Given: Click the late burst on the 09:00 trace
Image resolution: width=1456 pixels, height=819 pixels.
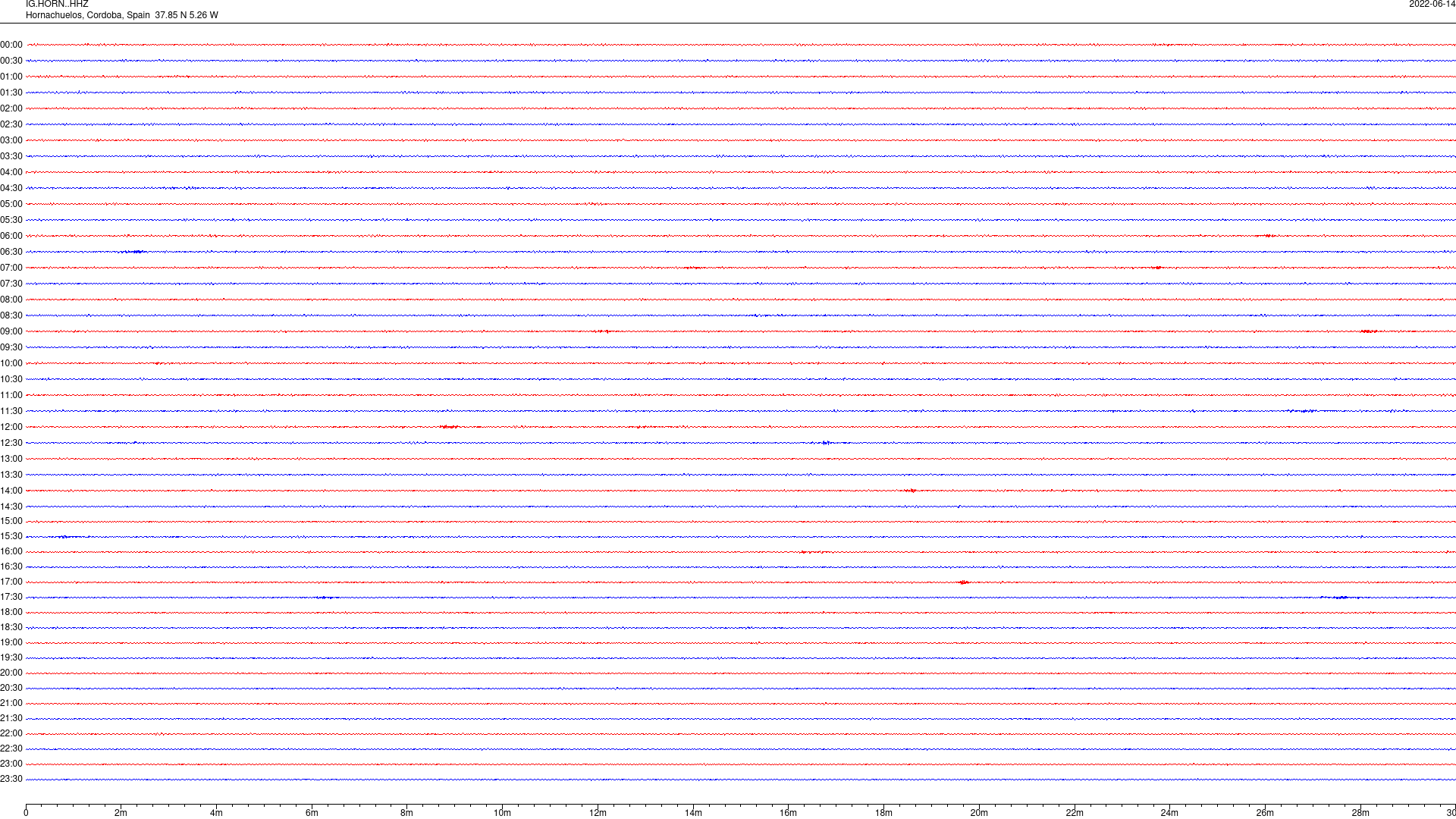Looking at the screenshot, I should [x=1369, y=331].
